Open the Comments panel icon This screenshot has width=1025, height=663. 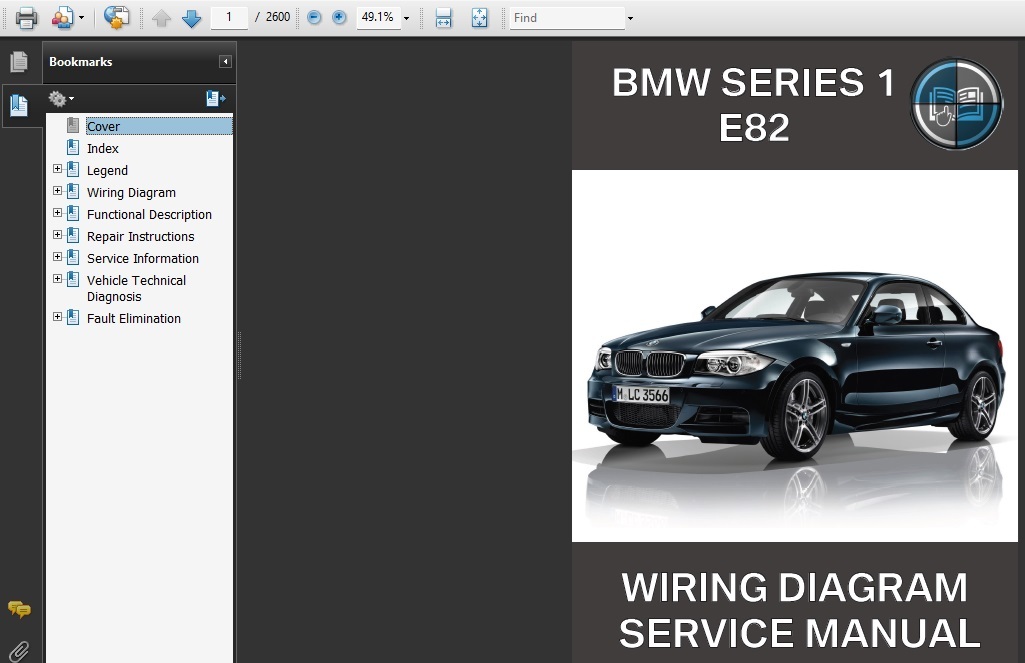pos(19,609)
